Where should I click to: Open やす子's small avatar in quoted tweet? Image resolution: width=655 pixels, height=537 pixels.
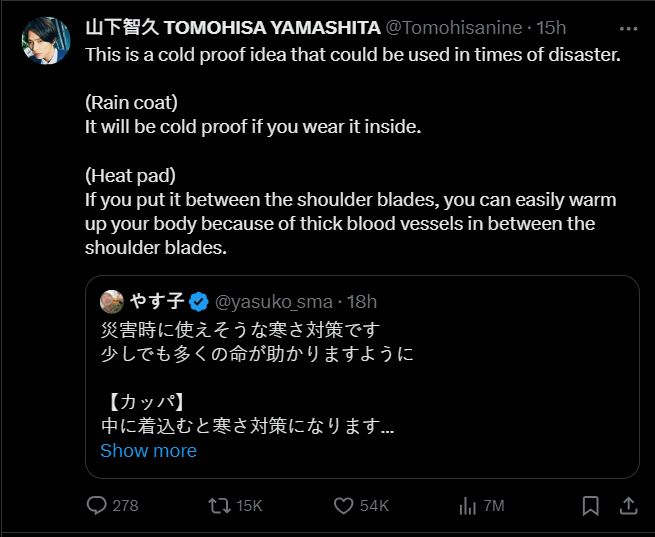click(112, 301)
